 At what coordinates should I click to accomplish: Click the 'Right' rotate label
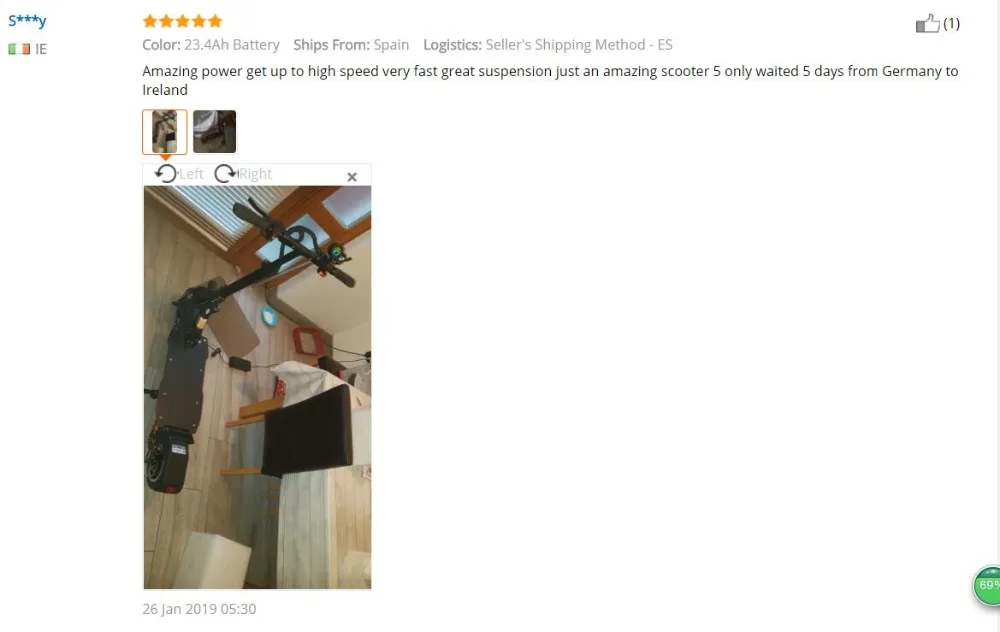[255, 174]
